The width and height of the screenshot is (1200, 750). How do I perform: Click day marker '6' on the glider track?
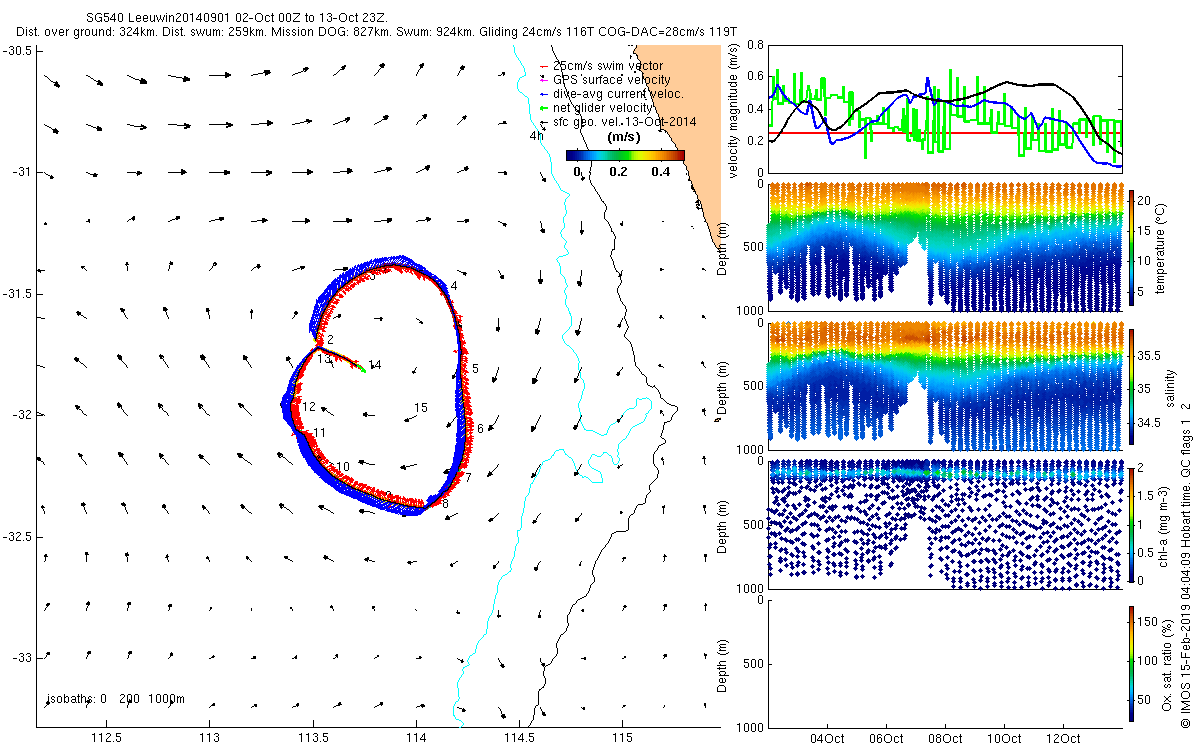pyautogui.click(x=480, y=429)
